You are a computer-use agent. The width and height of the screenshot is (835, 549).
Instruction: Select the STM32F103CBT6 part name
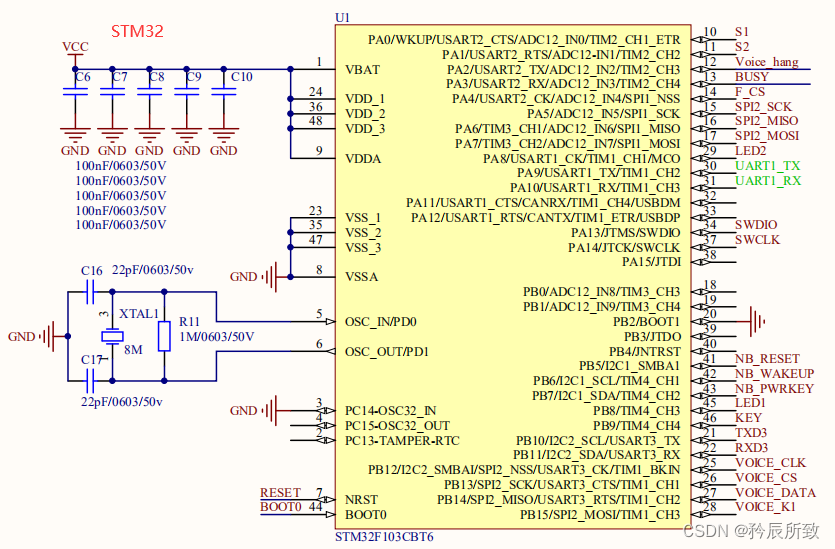pos(384,537)
